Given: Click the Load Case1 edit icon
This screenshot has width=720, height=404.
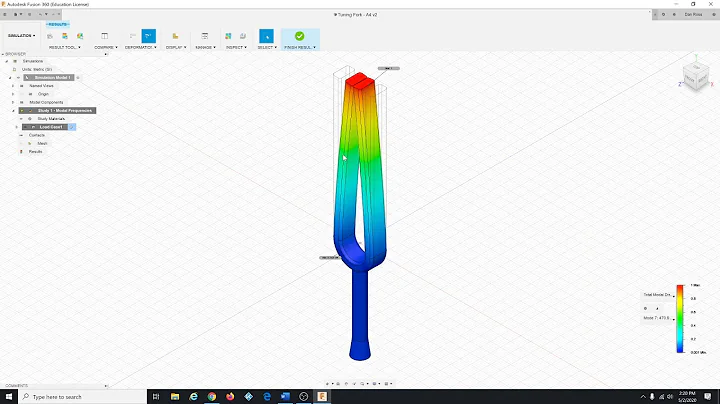Looking at the screenshot, I should point(72,127).
